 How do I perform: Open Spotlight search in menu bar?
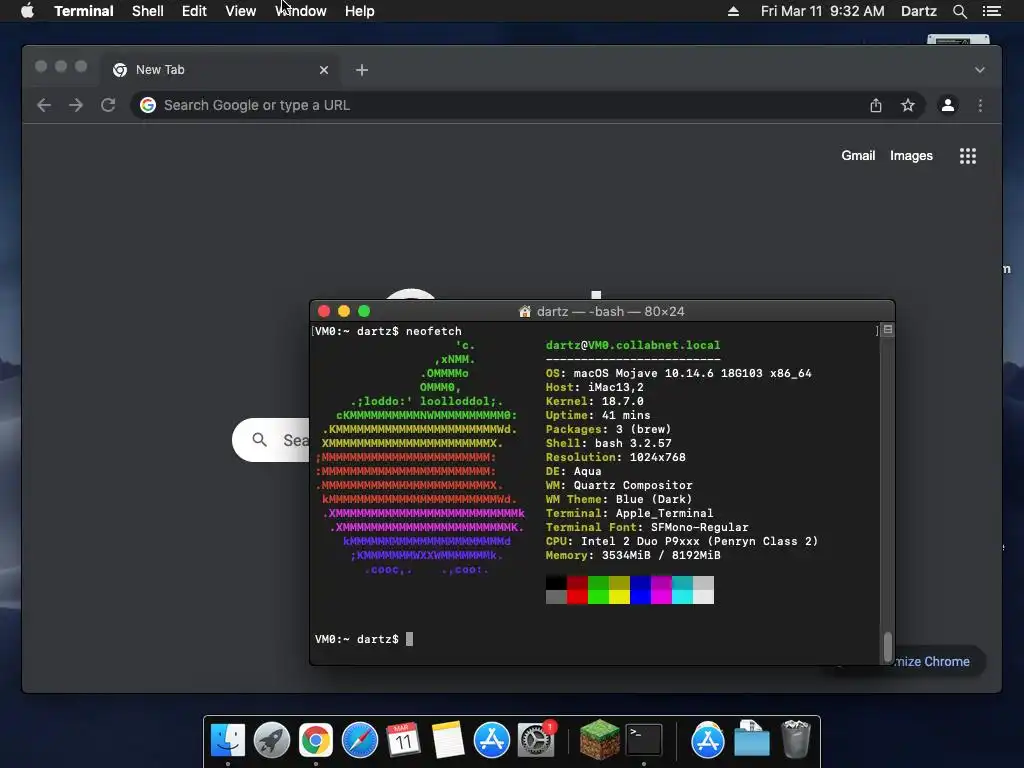click(x=959, y=11)
